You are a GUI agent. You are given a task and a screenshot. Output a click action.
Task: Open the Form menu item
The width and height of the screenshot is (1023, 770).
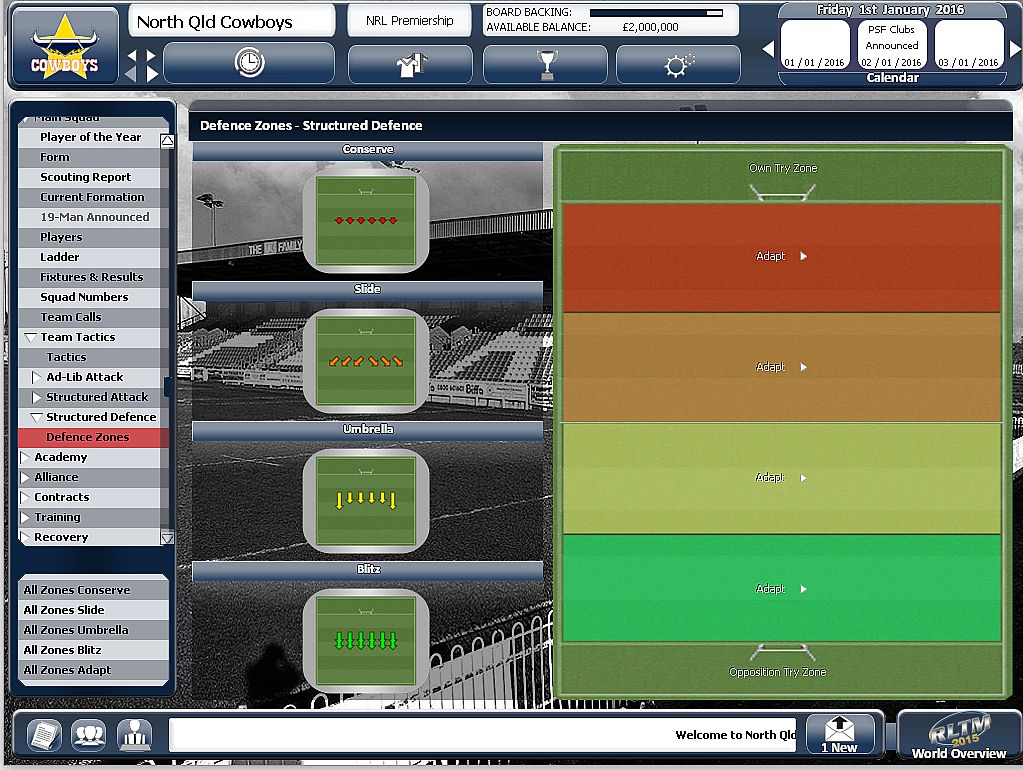90,157
